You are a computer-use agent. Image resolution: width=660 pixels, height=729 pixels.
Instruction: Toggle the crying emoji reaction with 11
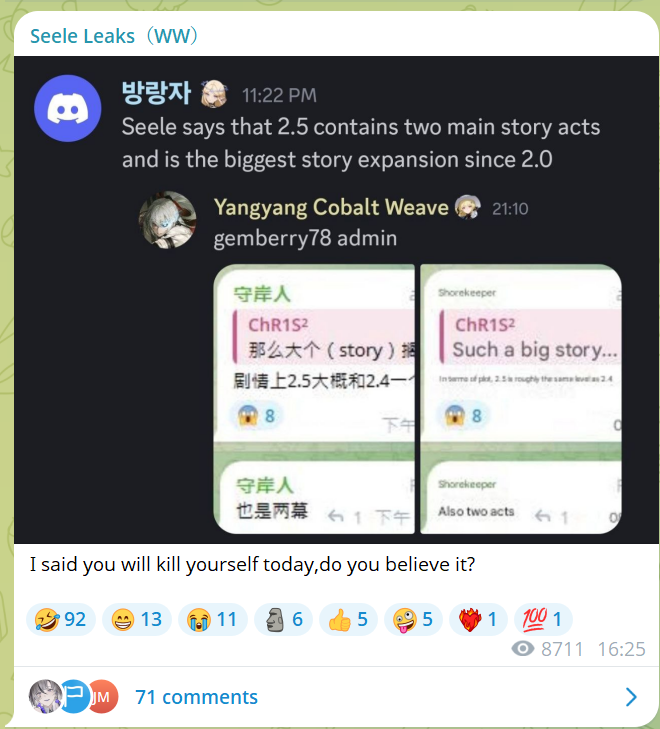point(212,619)
